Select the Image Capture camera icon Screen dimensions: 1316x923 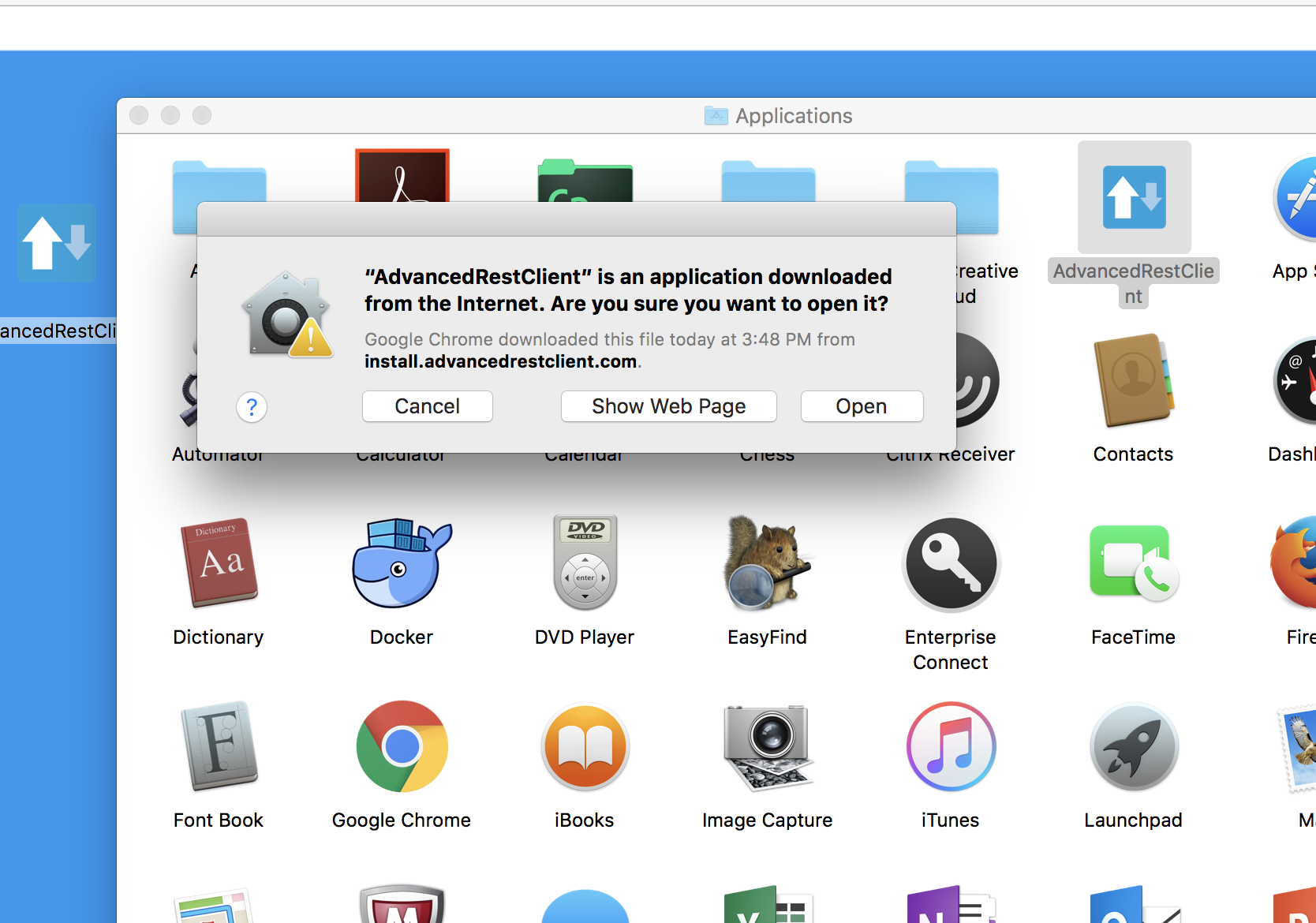tap(768, 746)
